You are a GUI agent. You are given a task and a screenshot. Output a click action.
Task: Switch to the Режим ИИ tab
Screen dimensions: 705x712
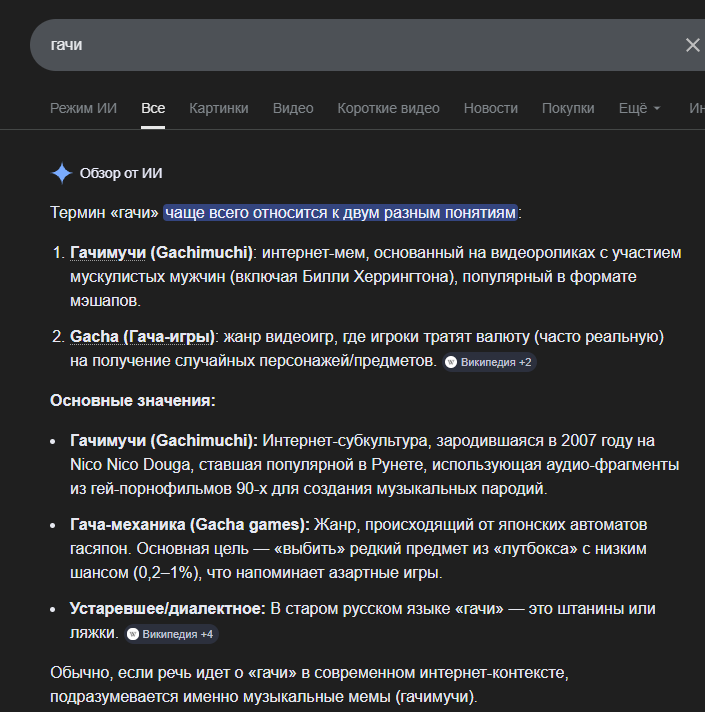(83, 108)
